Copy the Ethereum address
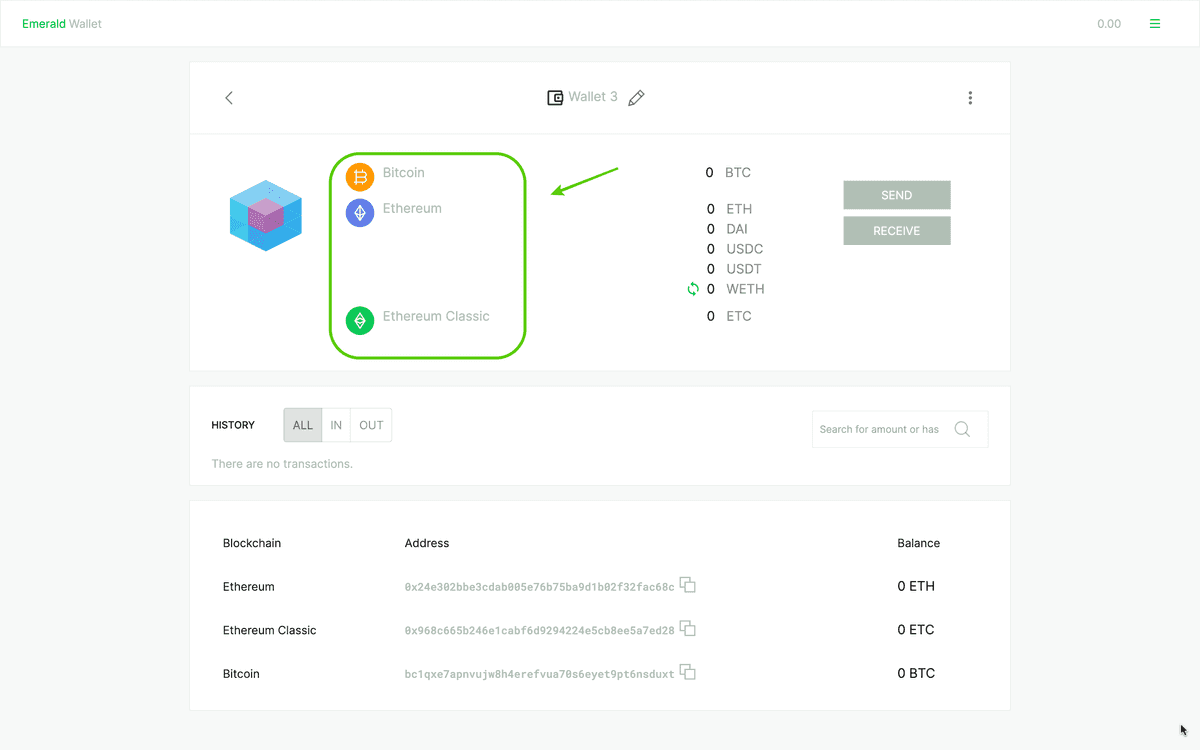 [x=688, y=585]
